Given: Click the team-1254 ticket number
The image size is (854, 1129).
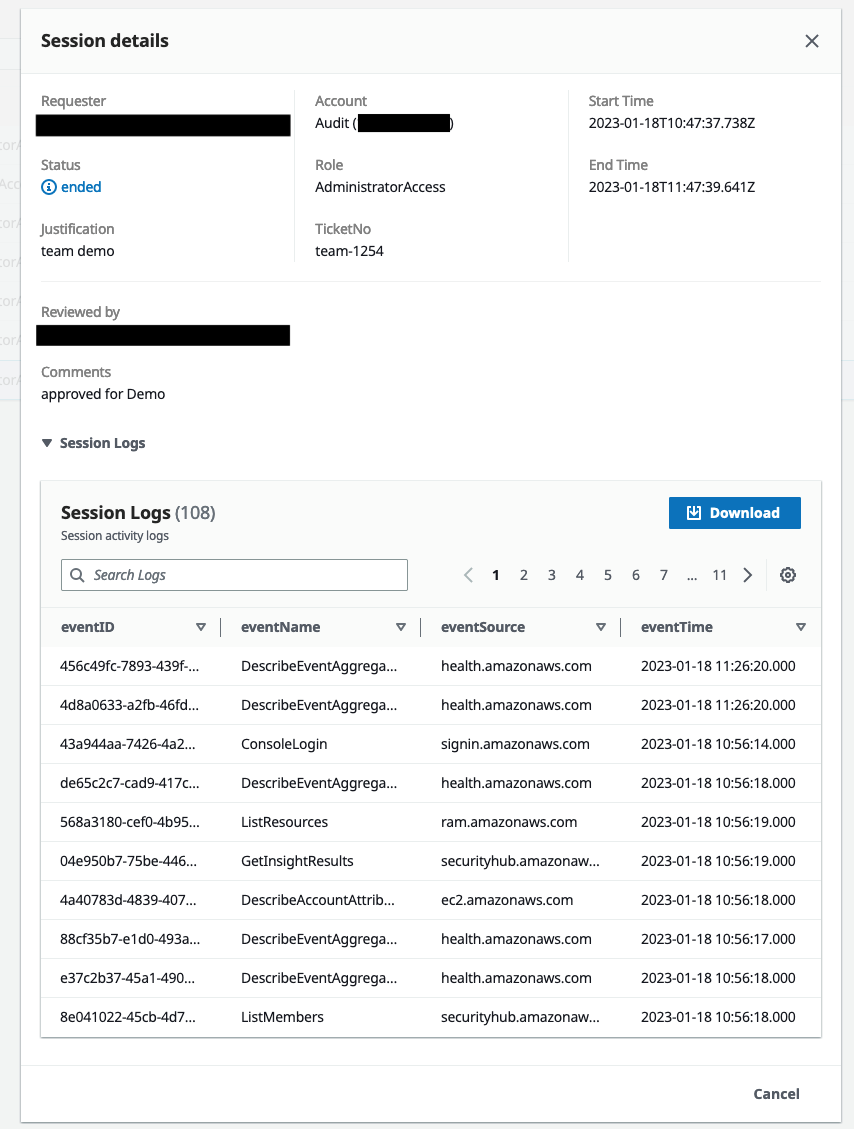Looking at the screenshot, I should pos(349,251).
